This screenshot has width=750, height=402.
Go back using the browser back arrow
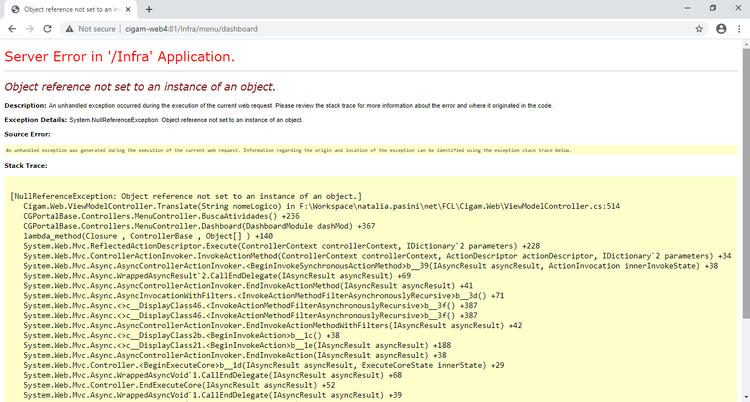coord(12,29)
